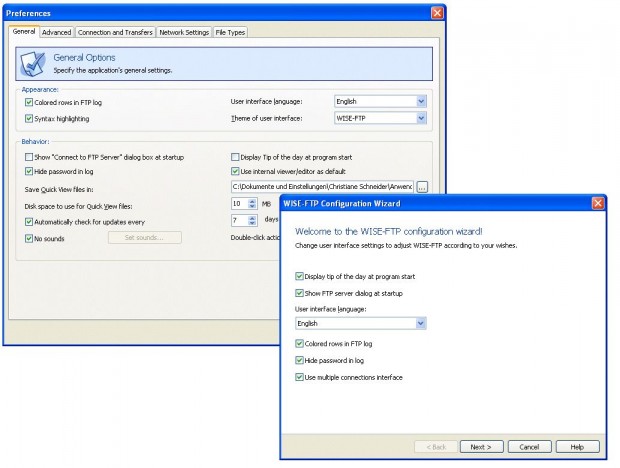Decrease the update interval days spinner
This screenshot has height=468, width=620.
pyautogui.click(x=252, y=223)
